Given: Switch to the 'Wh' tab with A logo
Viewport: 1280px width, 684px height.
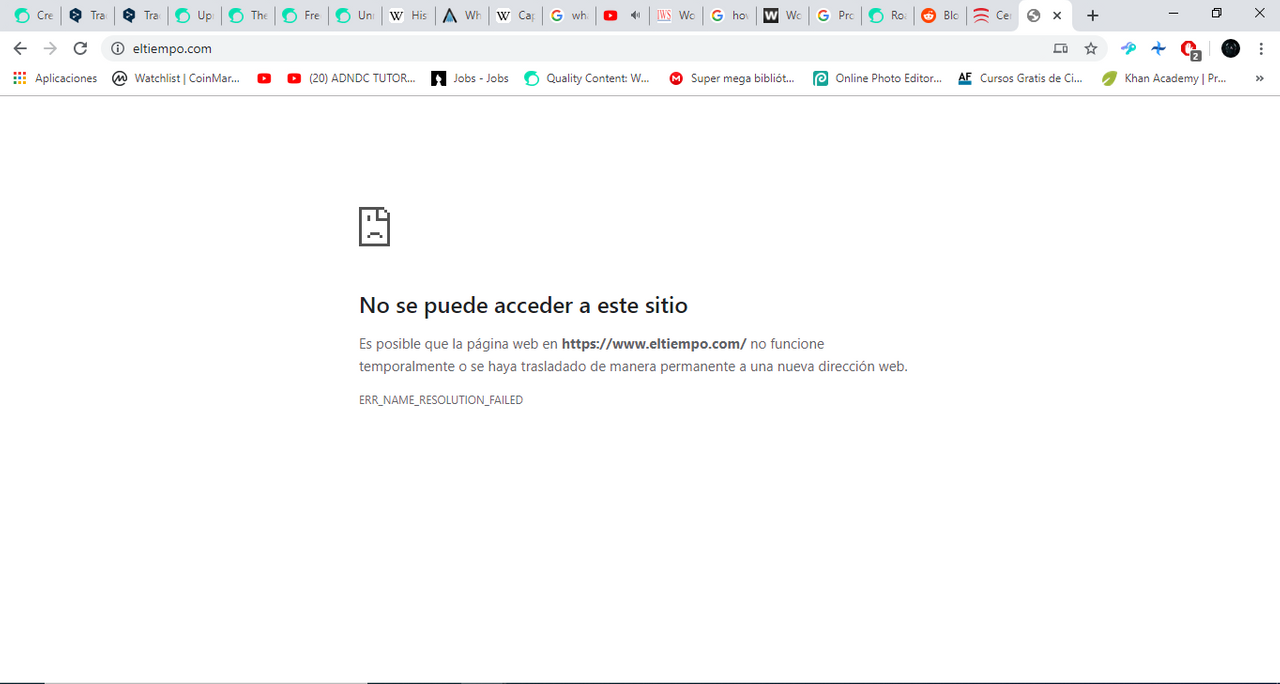Looking at the screenshot, I should [x=461, y=16].
